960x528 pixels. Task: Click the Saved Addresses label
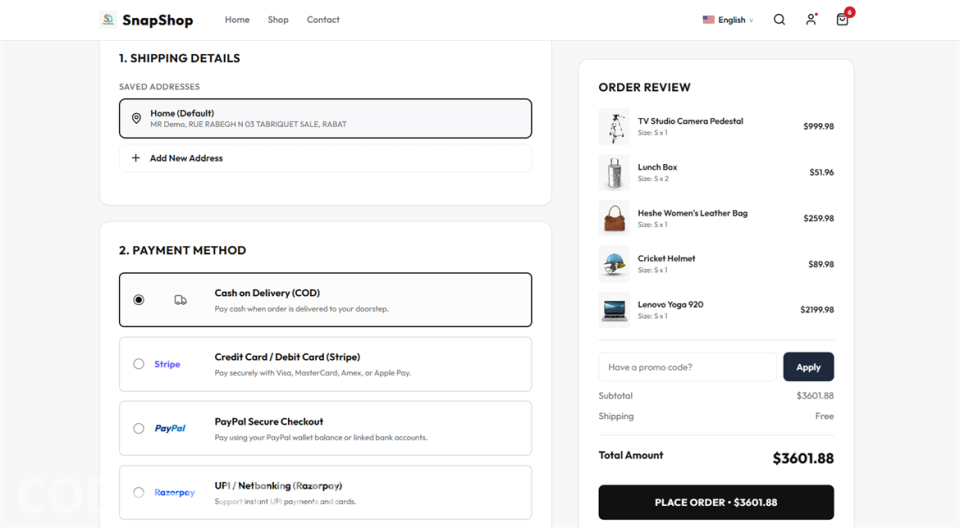coord(159,87)
